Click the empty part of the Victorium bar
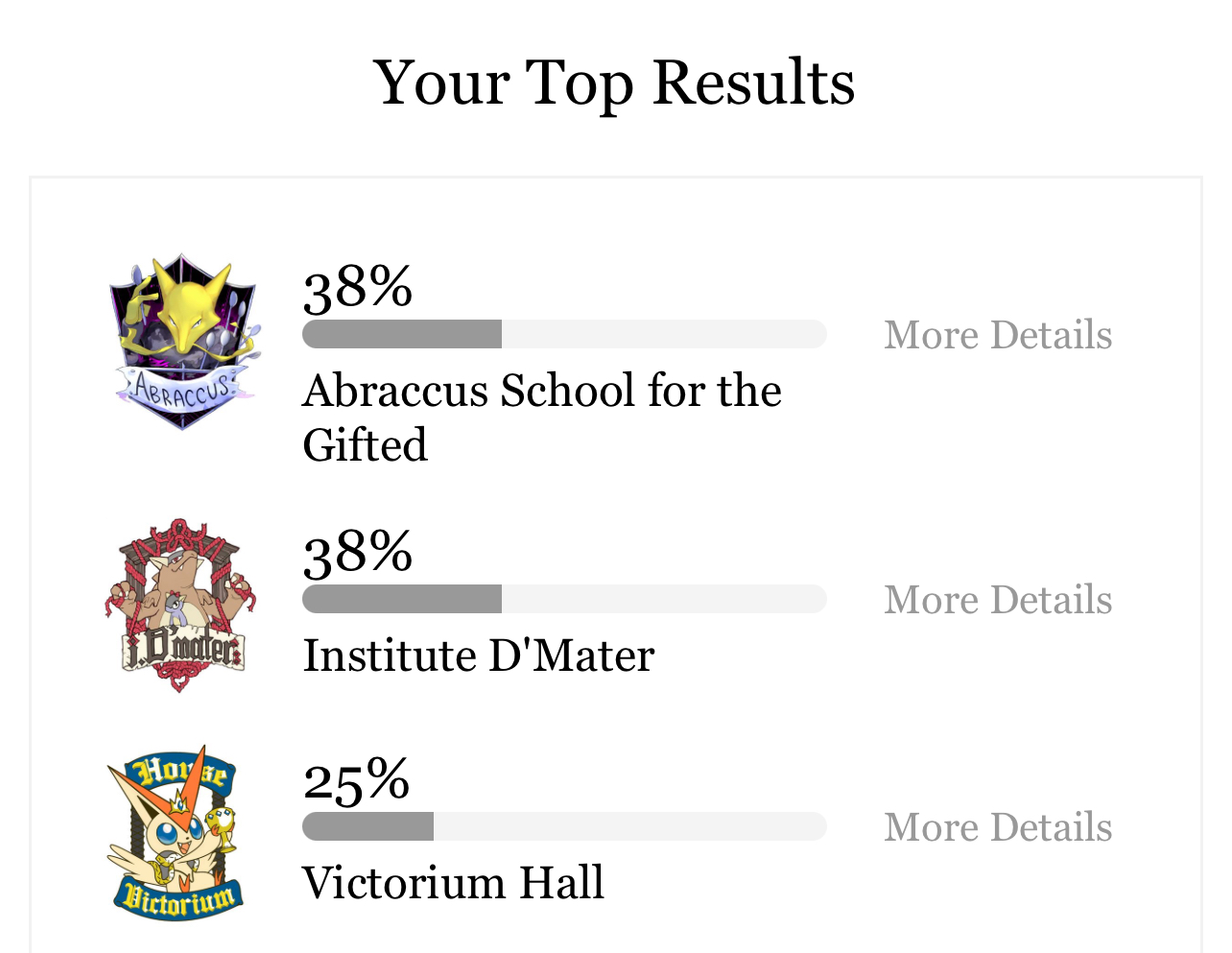Screen dimensions: 1232x953 pyautogui.click(x=630, y=826)
